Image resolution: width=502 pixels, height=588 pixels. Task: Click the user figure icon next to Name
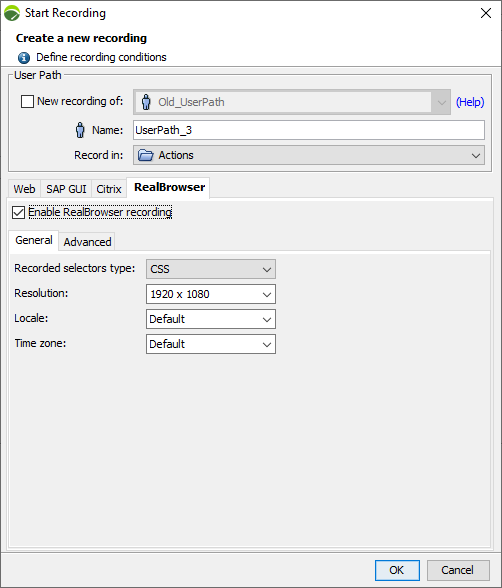[80, 130]
